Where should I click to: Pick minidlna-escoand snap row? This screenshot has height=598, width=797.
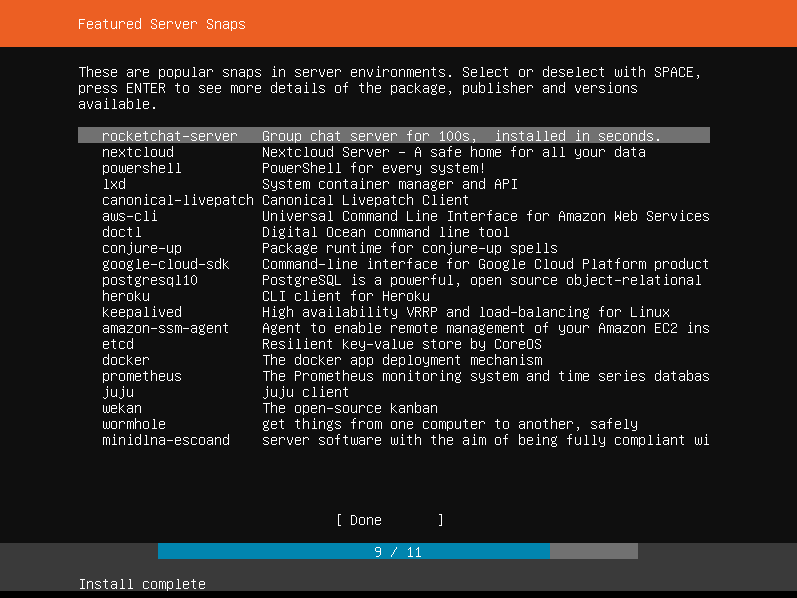point(394,440)
